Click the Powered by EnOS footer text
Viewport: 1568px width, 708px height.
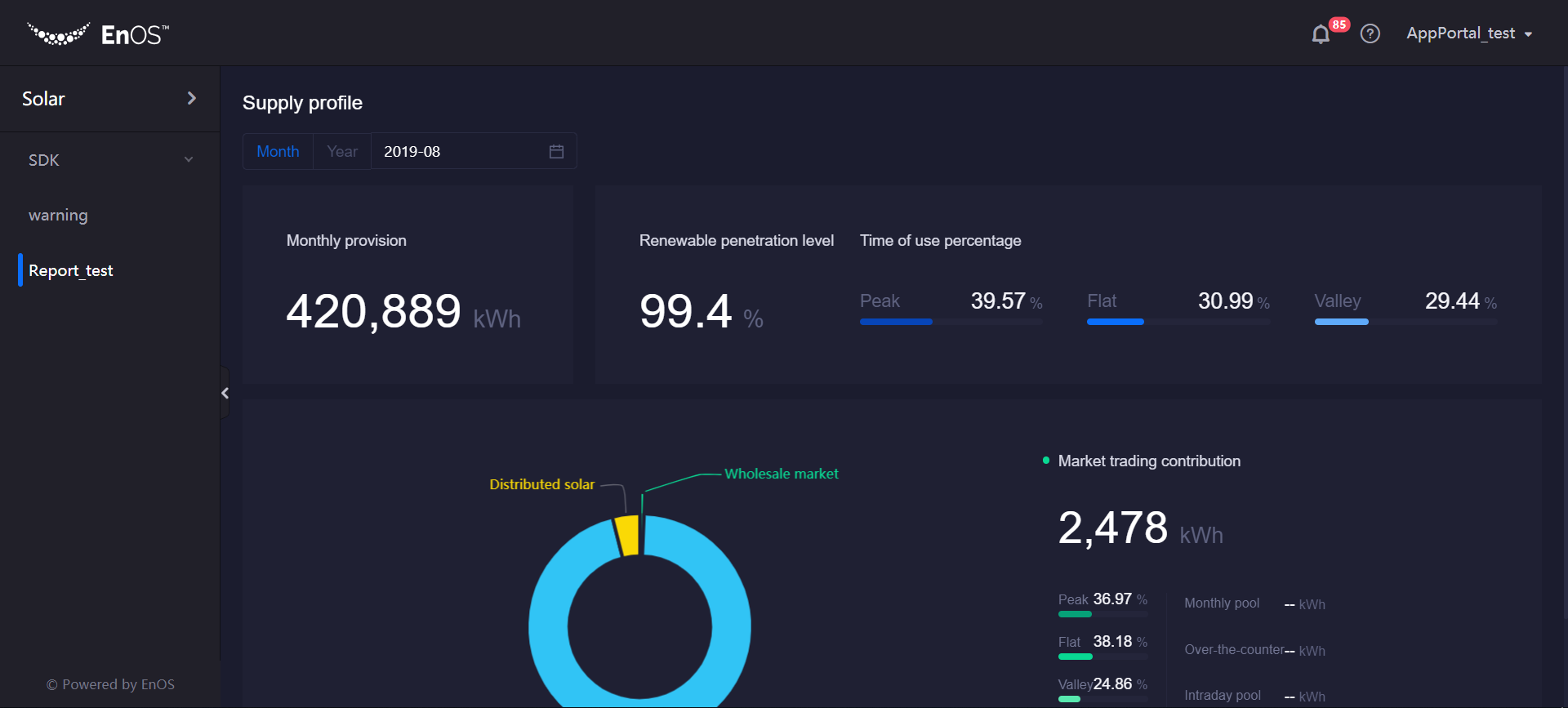110,684
